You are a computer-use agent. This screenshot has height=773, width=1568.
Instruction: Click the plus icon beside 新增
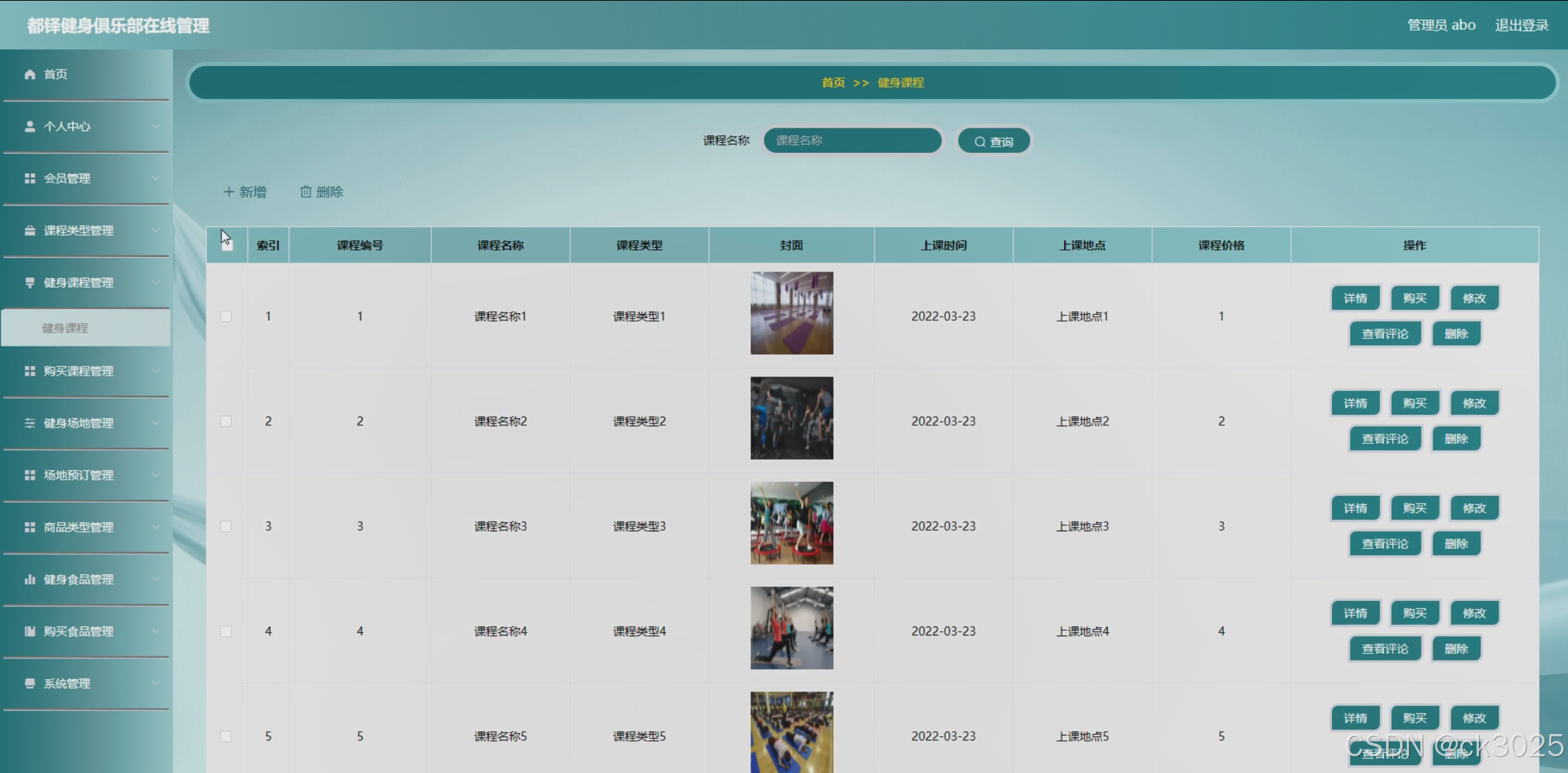[x=228, y=192]
